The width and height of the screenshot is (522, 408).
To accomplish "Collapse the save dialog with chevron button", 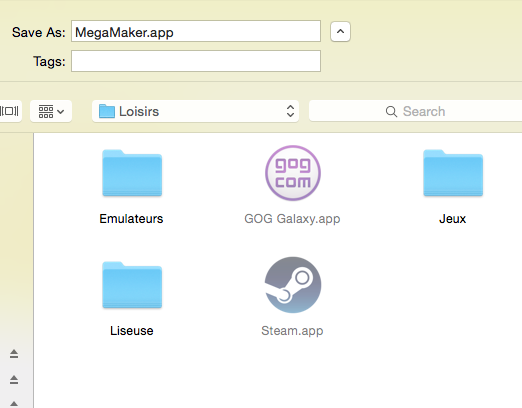I will [x=340, y=32].
